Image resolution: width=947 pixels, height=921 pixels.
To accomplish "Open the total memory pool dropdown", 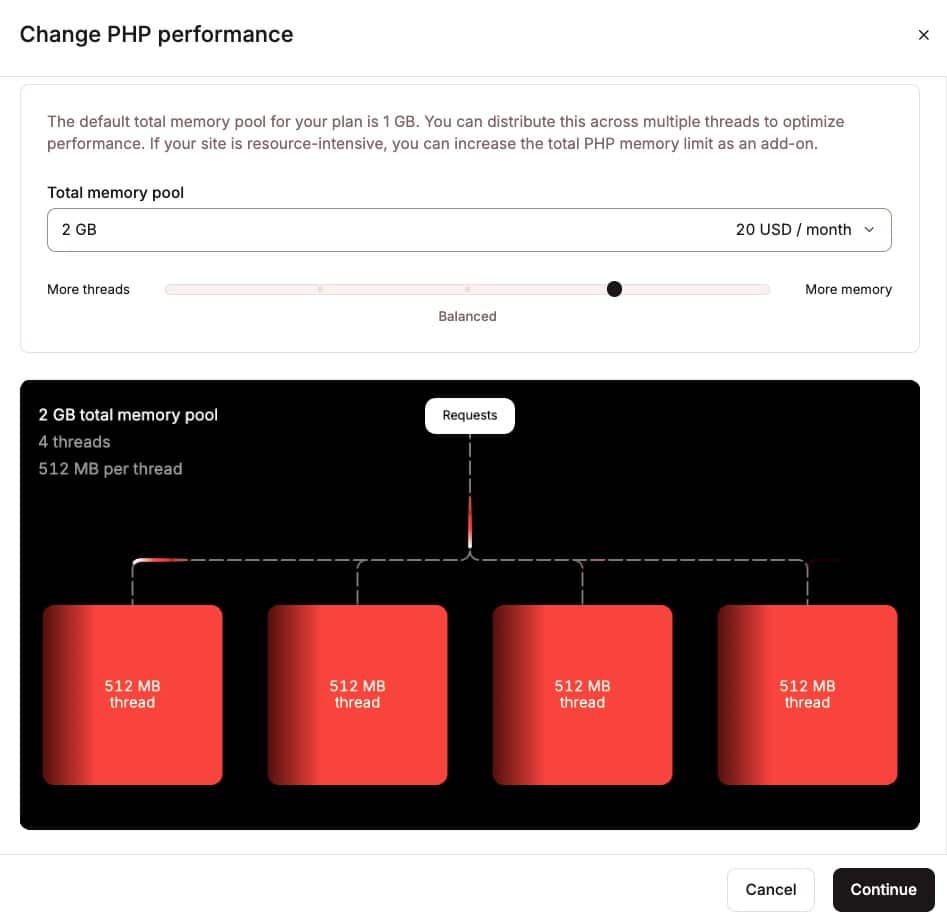I will click(468, 229).
